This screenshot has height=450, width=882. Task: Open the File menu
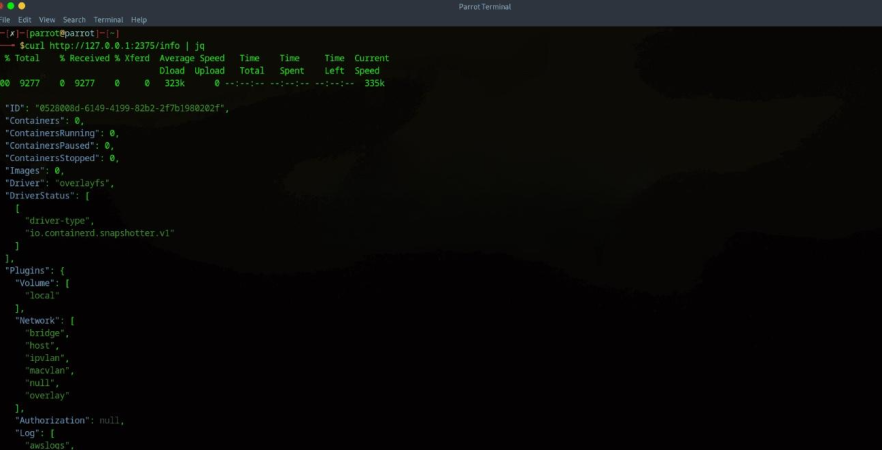(x=4, y=19)
